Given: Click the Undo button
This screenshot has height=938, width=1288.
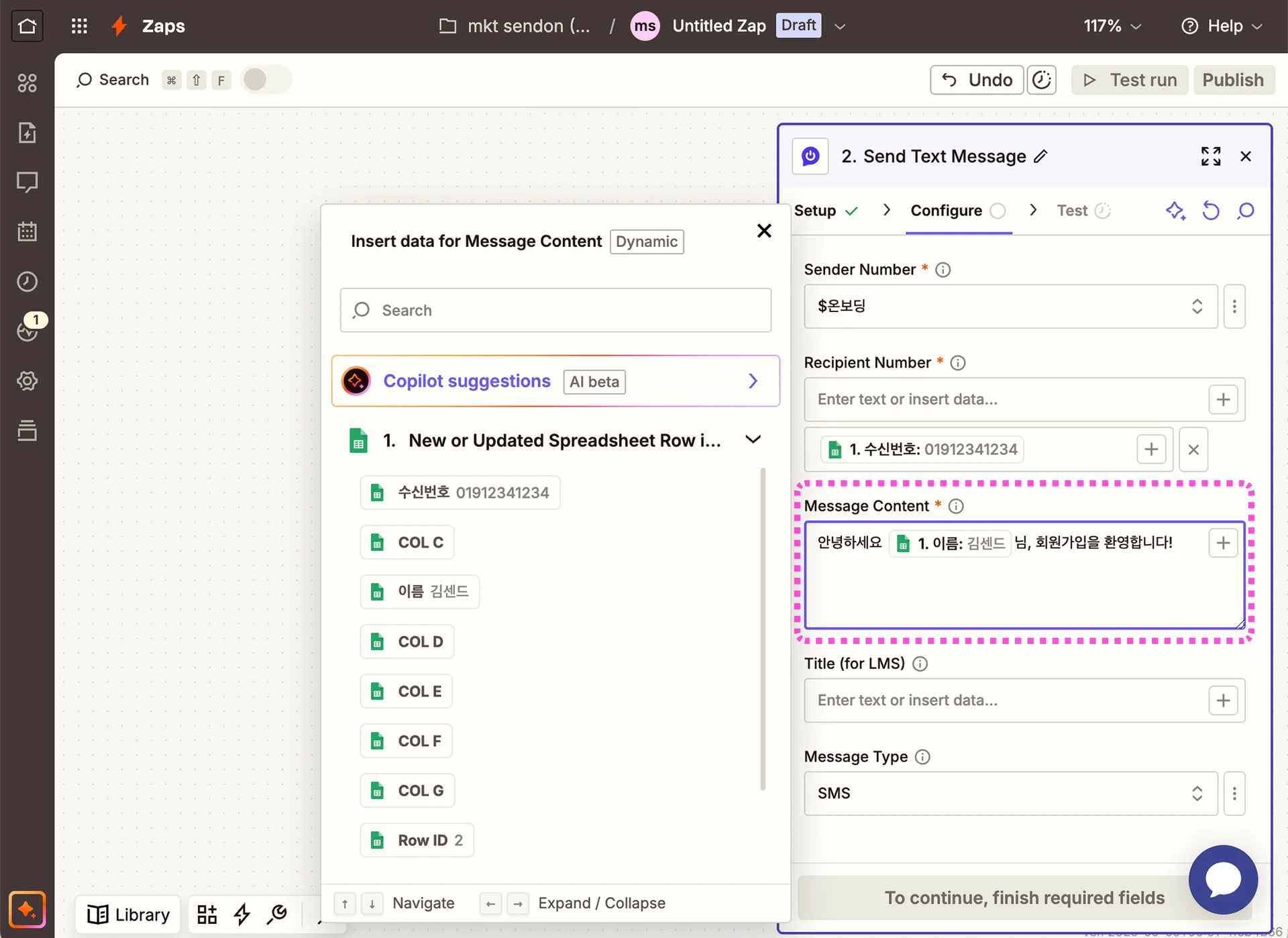Looking at the screenshot, I should tap(976, 80).
